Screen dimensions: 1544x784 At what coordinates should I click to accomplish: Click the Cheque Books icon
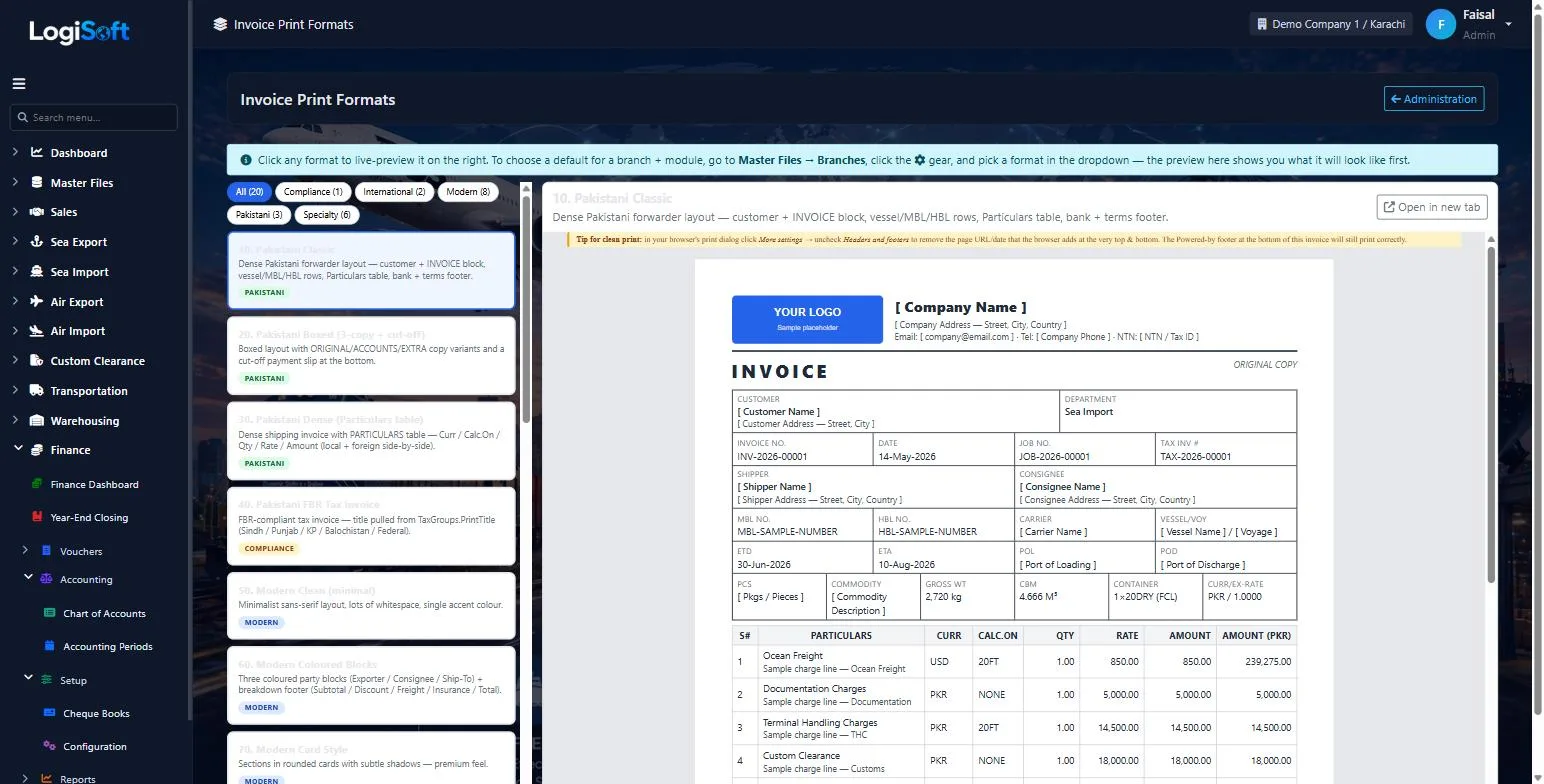(x=49, y=713)
